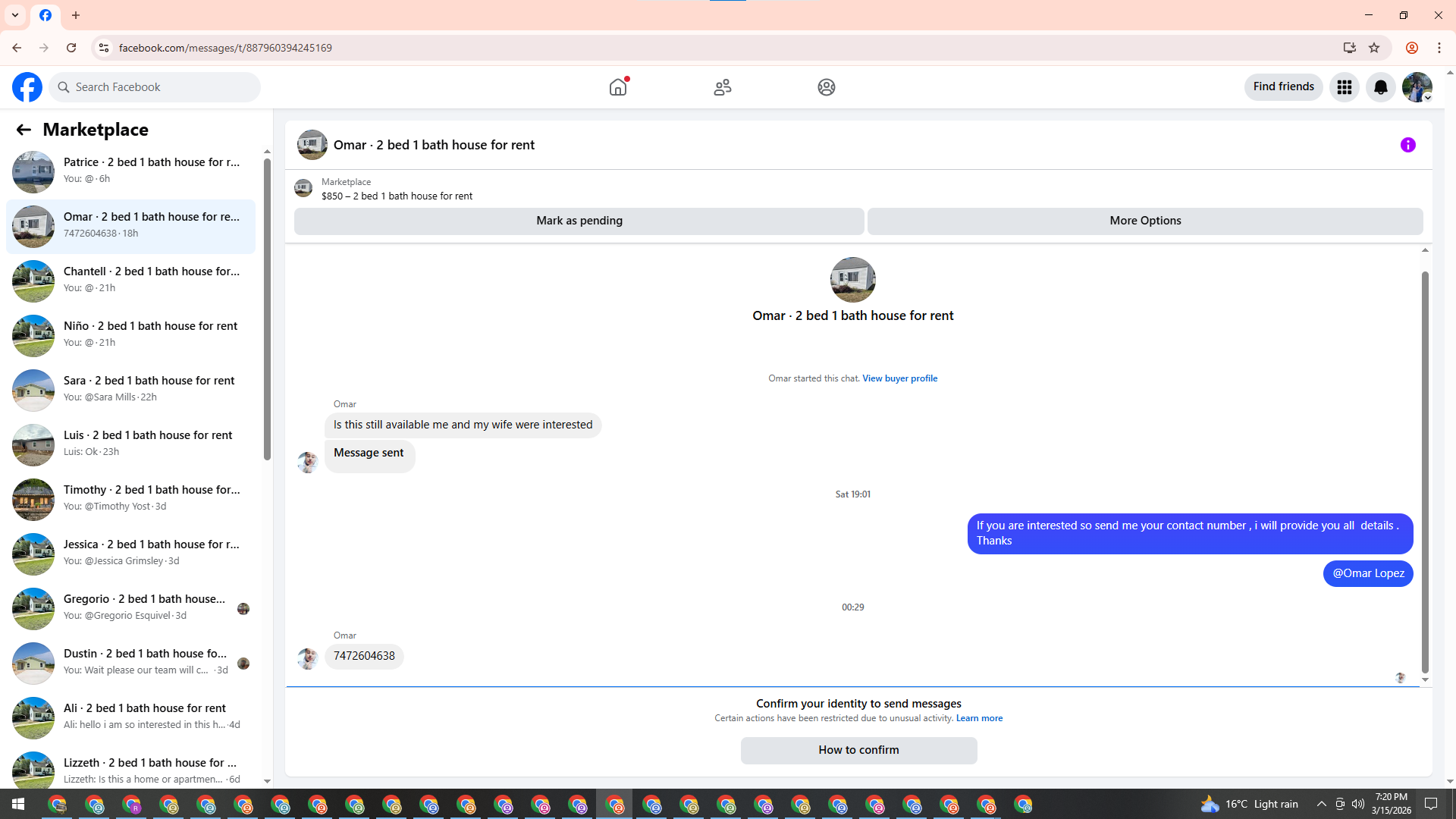The image size is (1456, 819).
Task: Click the phone number message 7472604638
Action: pyautogui.click(x=364, y=656)
